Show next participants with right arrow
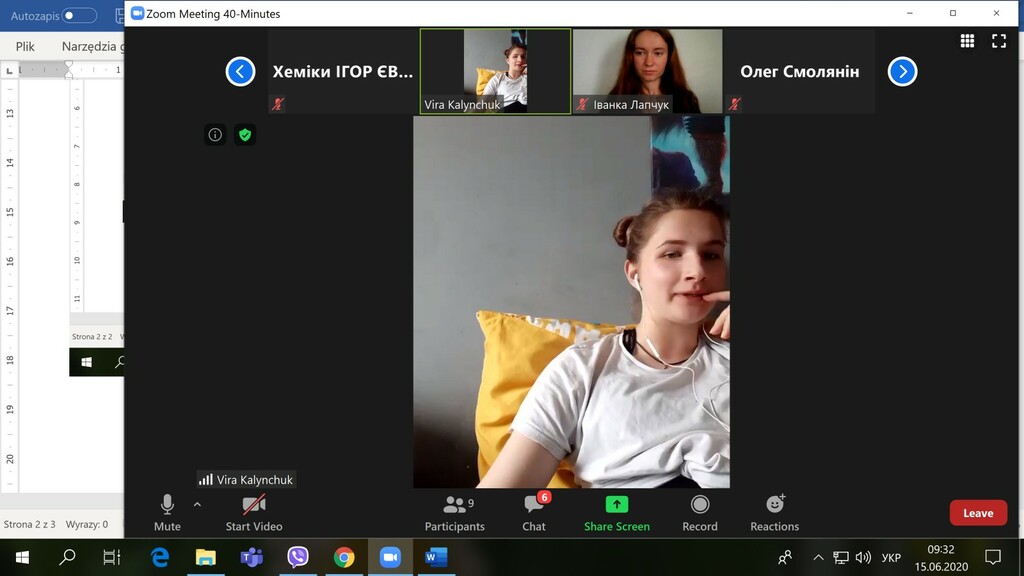Viewport: 1024px width, 576px height. click(902, 72)
